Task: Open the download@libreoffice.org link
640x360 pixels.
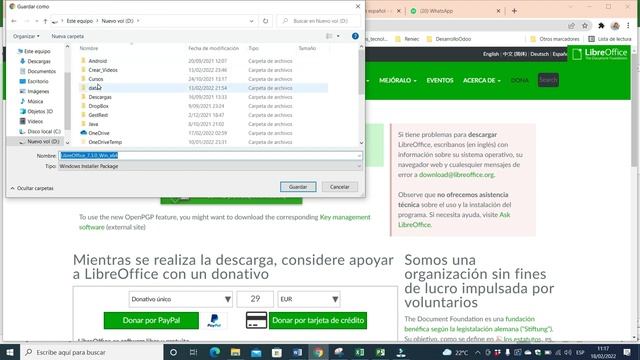Action: pyautogui.click(x=456, y=175)
